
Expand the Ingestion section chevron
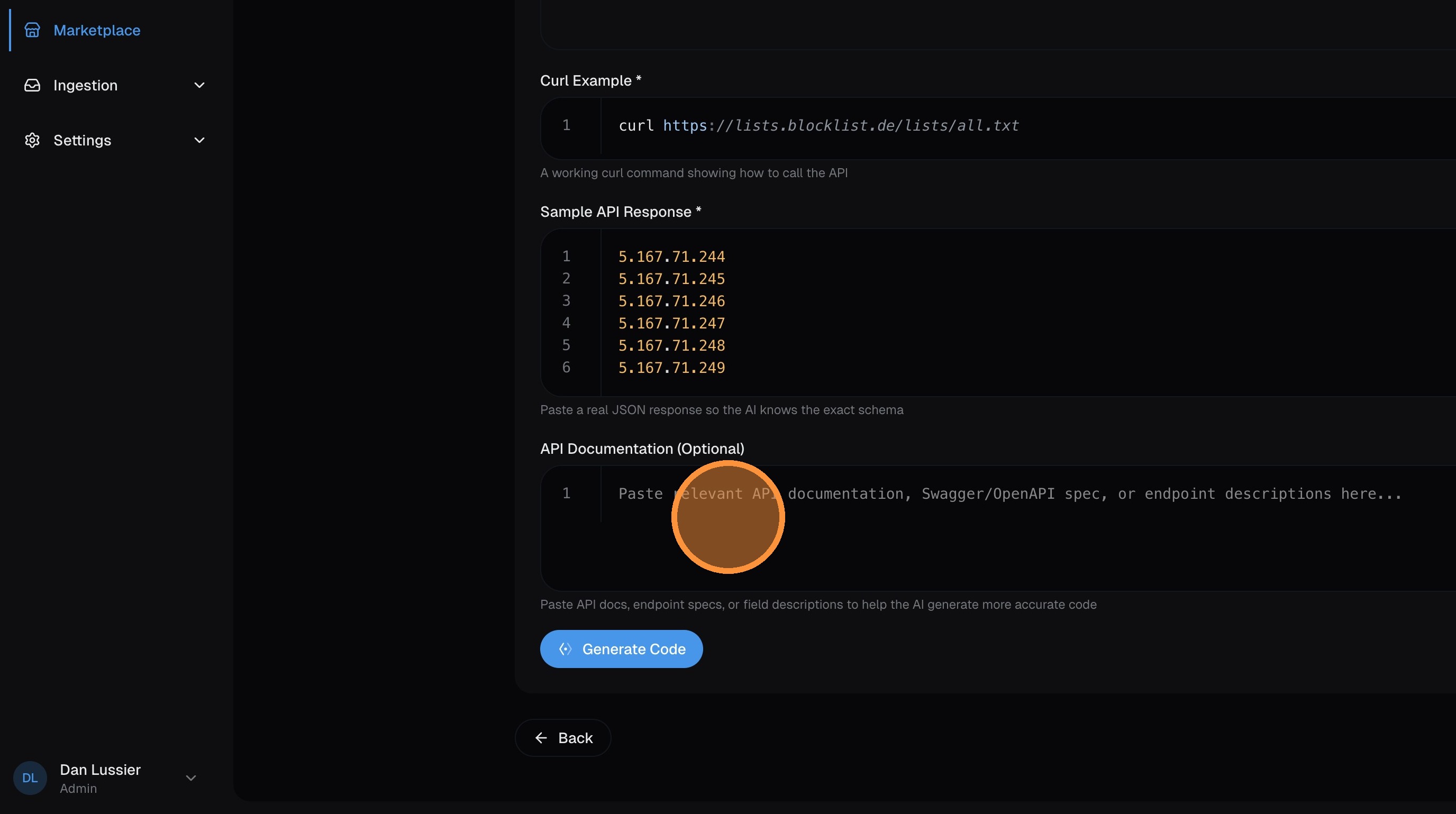[199, 85]
